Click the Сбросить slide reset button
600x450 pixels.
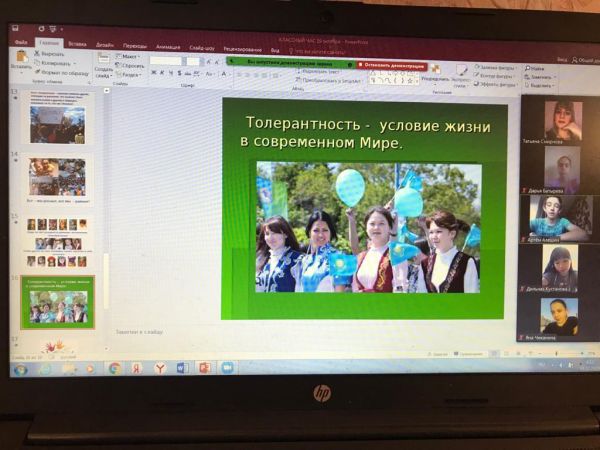click(x=131, y=65)
